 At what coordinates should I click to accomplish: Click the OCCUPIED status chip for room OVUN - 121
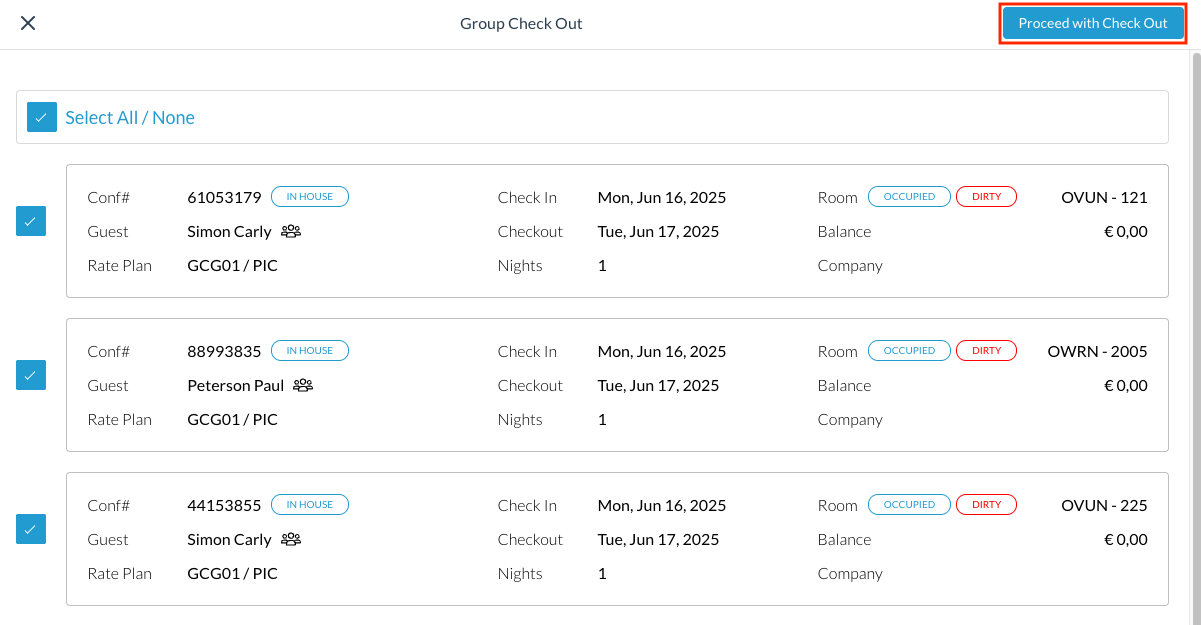click(x=909, y=196)
